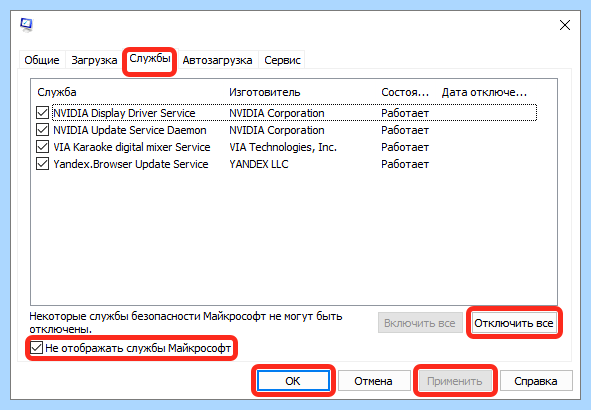
Task: Click Работает status in NVIDIA Update Service row
Action: 405,130
